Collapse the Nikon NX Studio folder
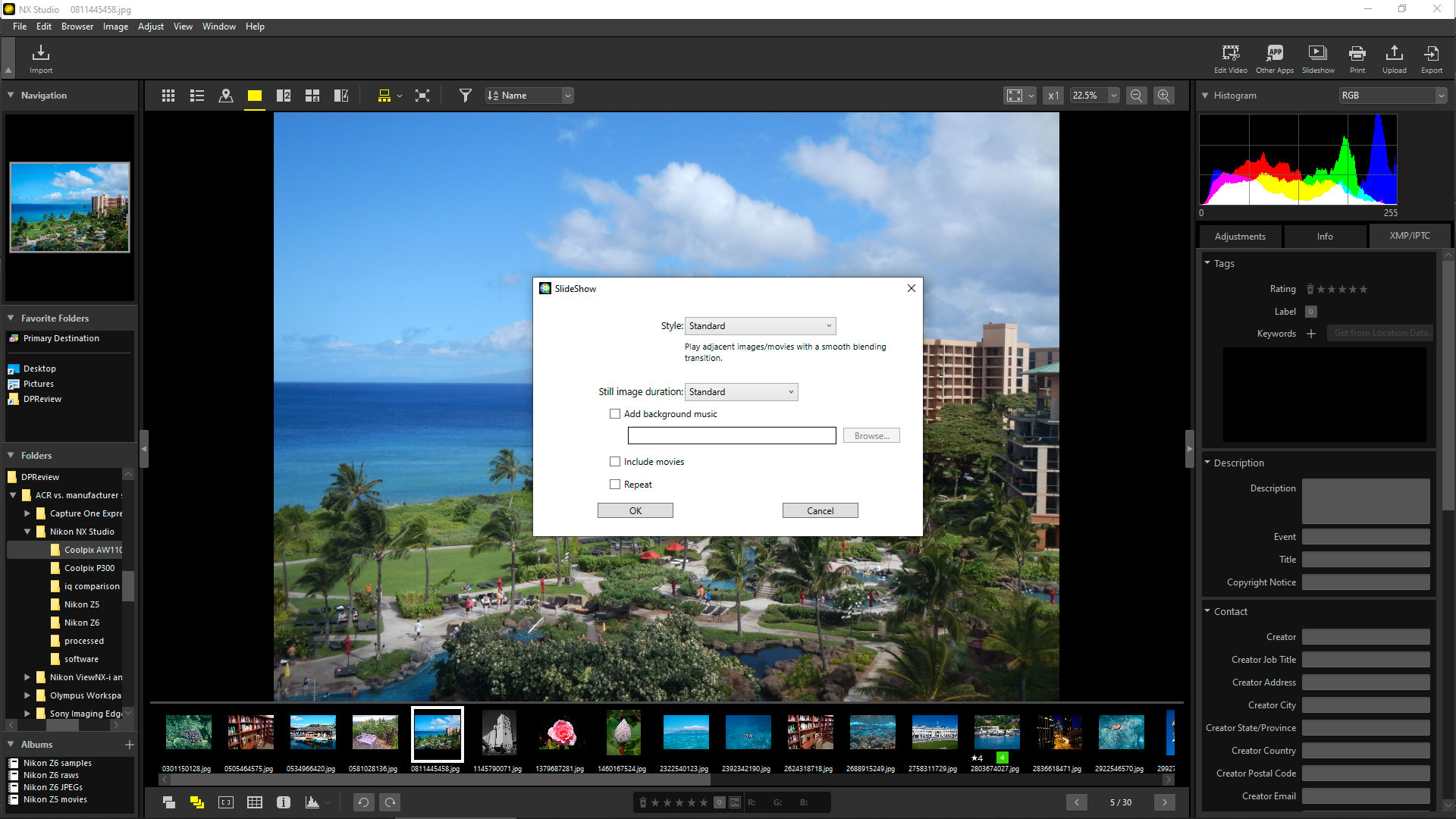Viewport: 1456px width, 819px height. coord(27,532)
